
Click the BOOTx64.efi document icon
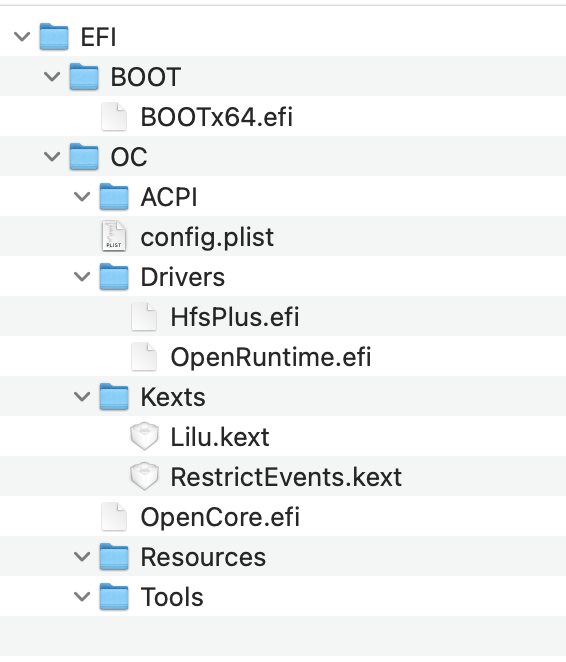pyautogui.click(x=114, y=117)
